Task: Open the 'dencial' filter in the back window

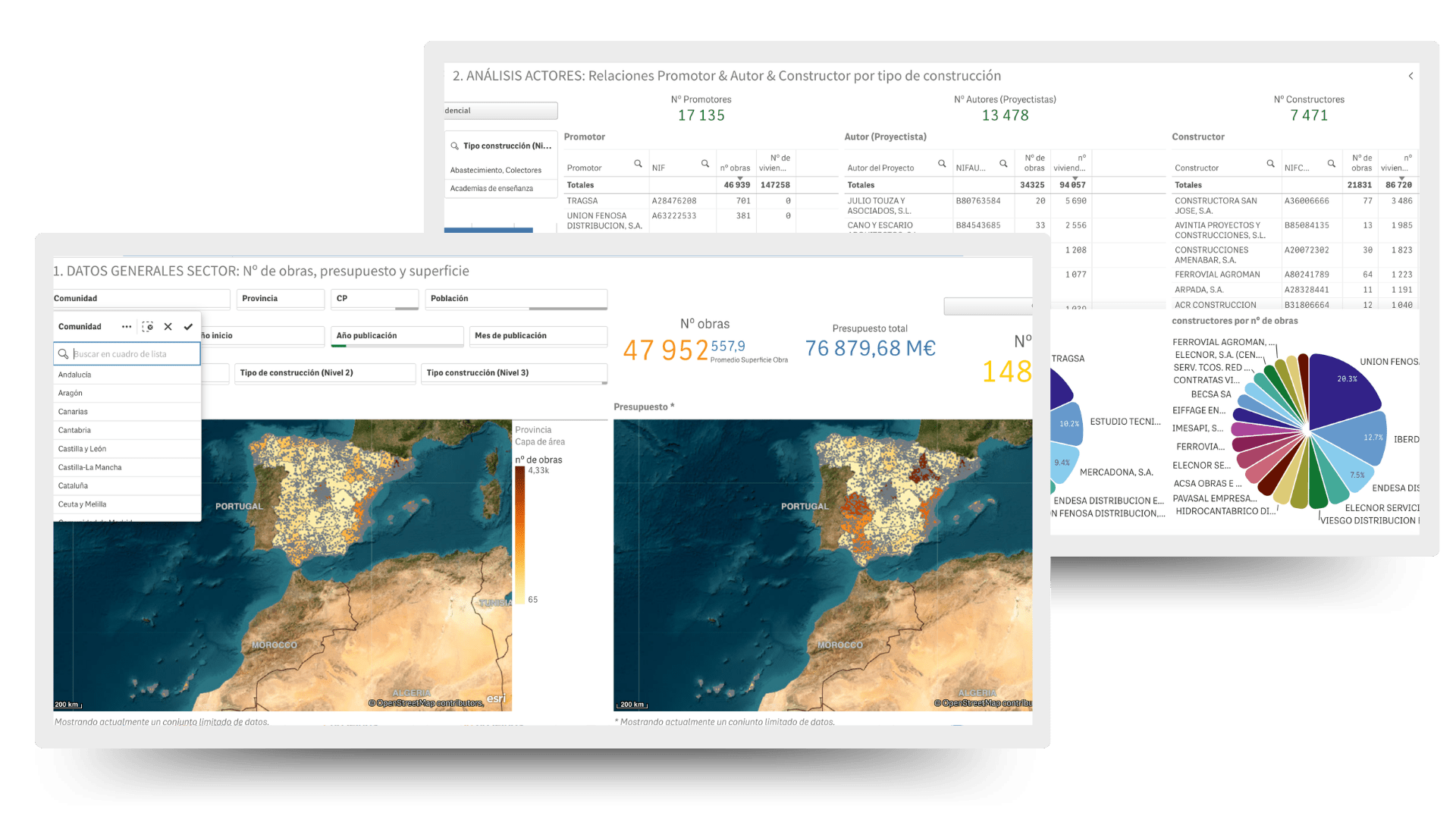Action: tap(500, 111)
